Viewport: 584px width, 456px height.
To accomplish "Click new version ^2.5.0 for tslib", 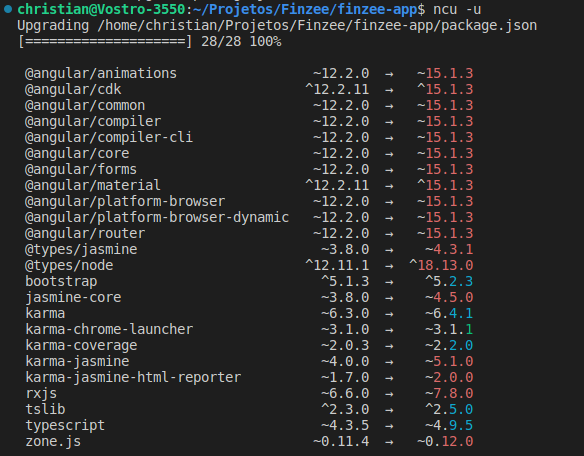I will pos(449,410).
